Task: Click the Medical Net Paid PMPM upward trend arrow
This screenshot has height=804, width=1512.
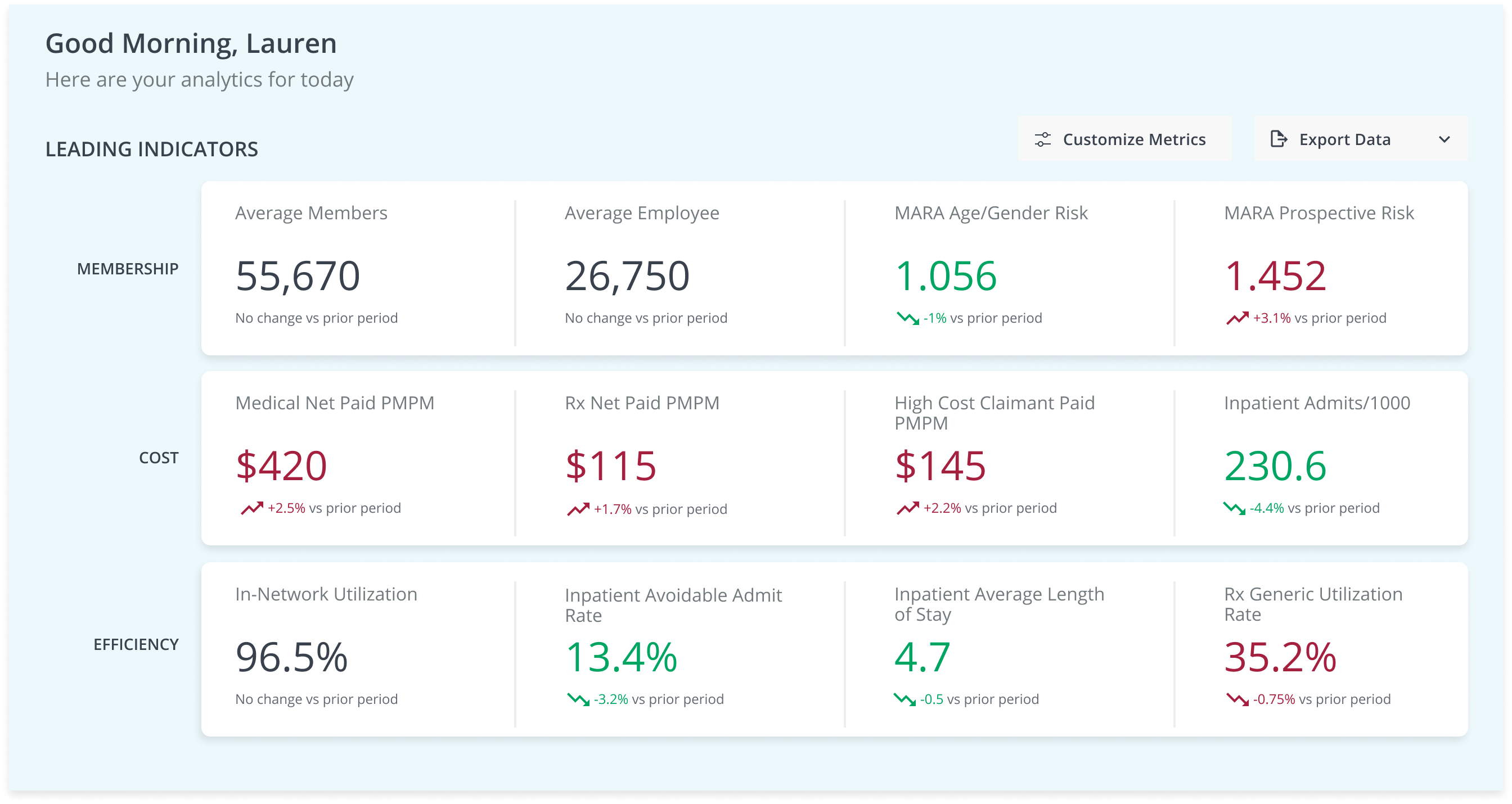Action: (x=252, y=508)
